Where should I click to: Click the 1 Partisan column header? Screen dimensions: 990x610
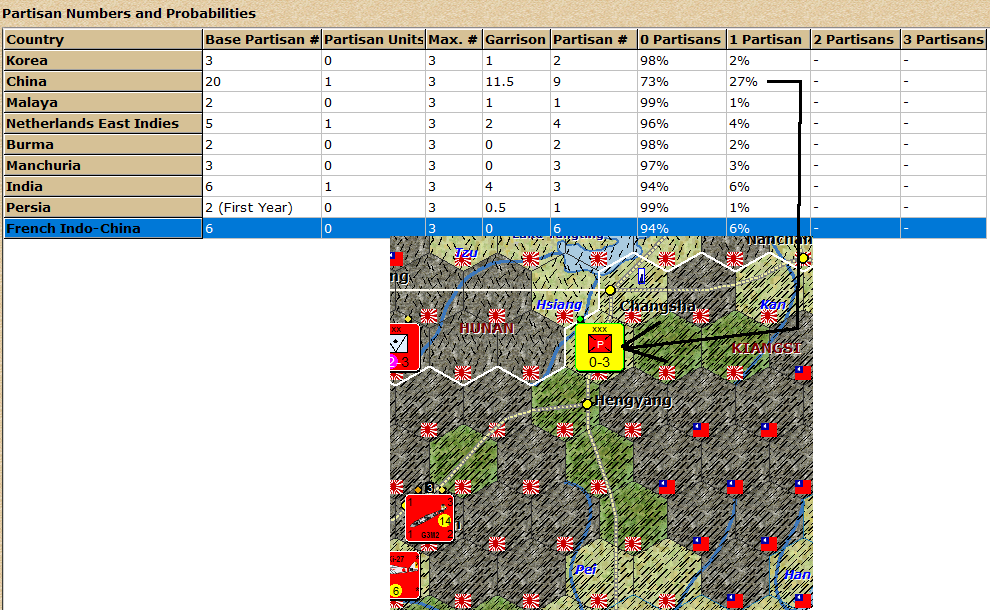pyautogui.click(x=768, y=39)
